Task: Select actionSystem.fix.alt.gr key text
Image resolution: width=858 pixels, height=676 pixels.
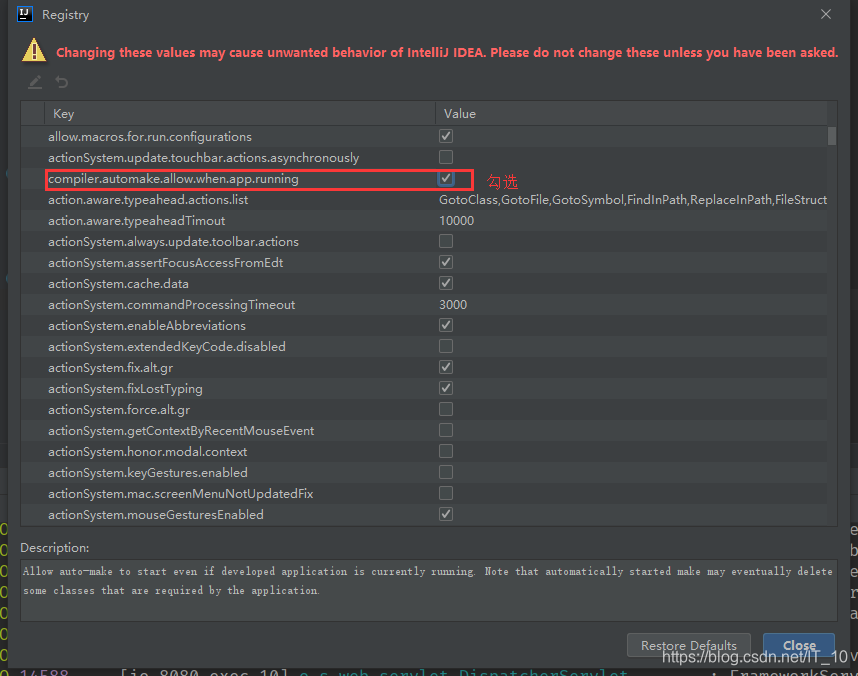Action: [x=111, y=368]
